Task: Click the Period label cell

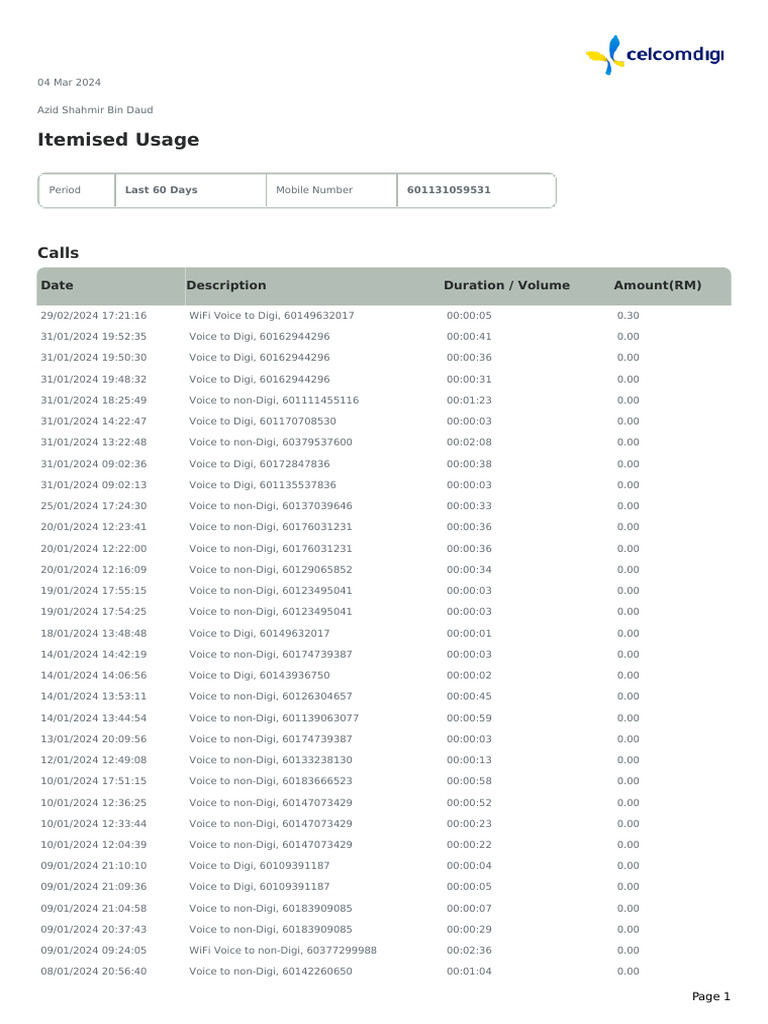Action: 65,190
